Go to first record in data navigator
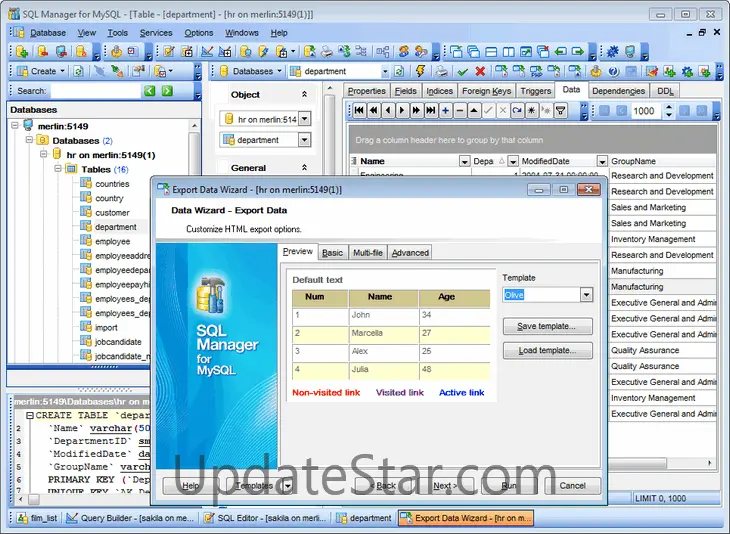This screenshot has width=730, height=534. pyautogui.click(x=359, y=111)
